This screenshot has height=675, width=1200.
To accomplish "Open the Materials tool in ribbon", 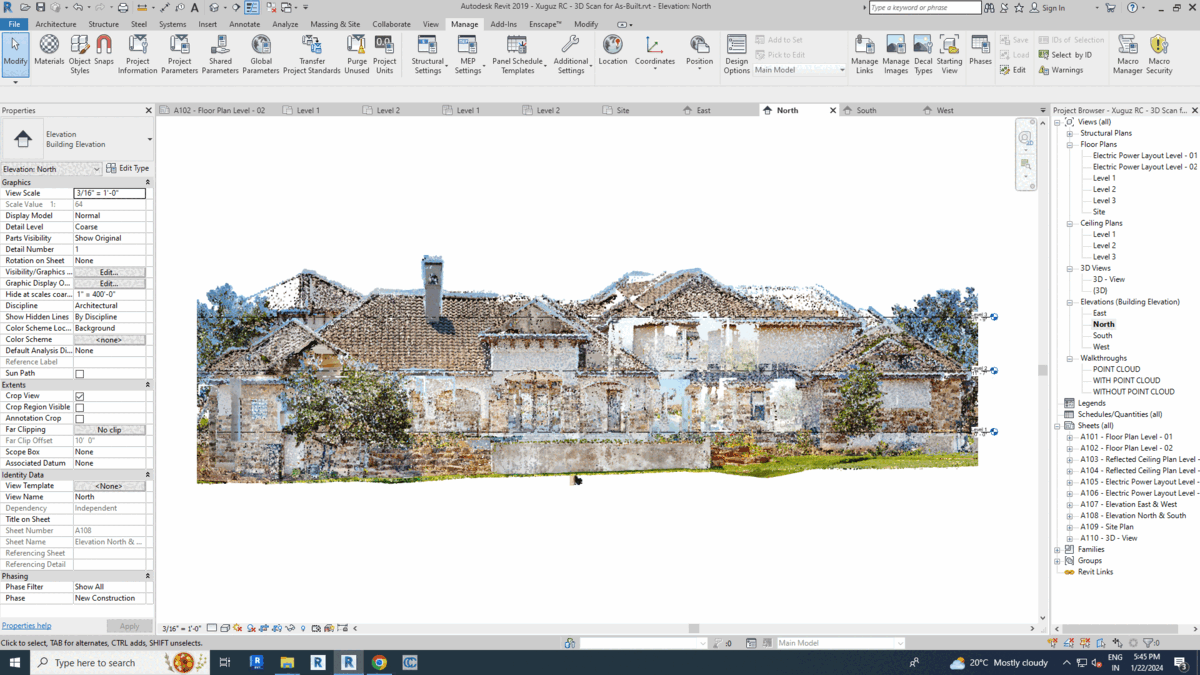I will (x=49, y=50).
